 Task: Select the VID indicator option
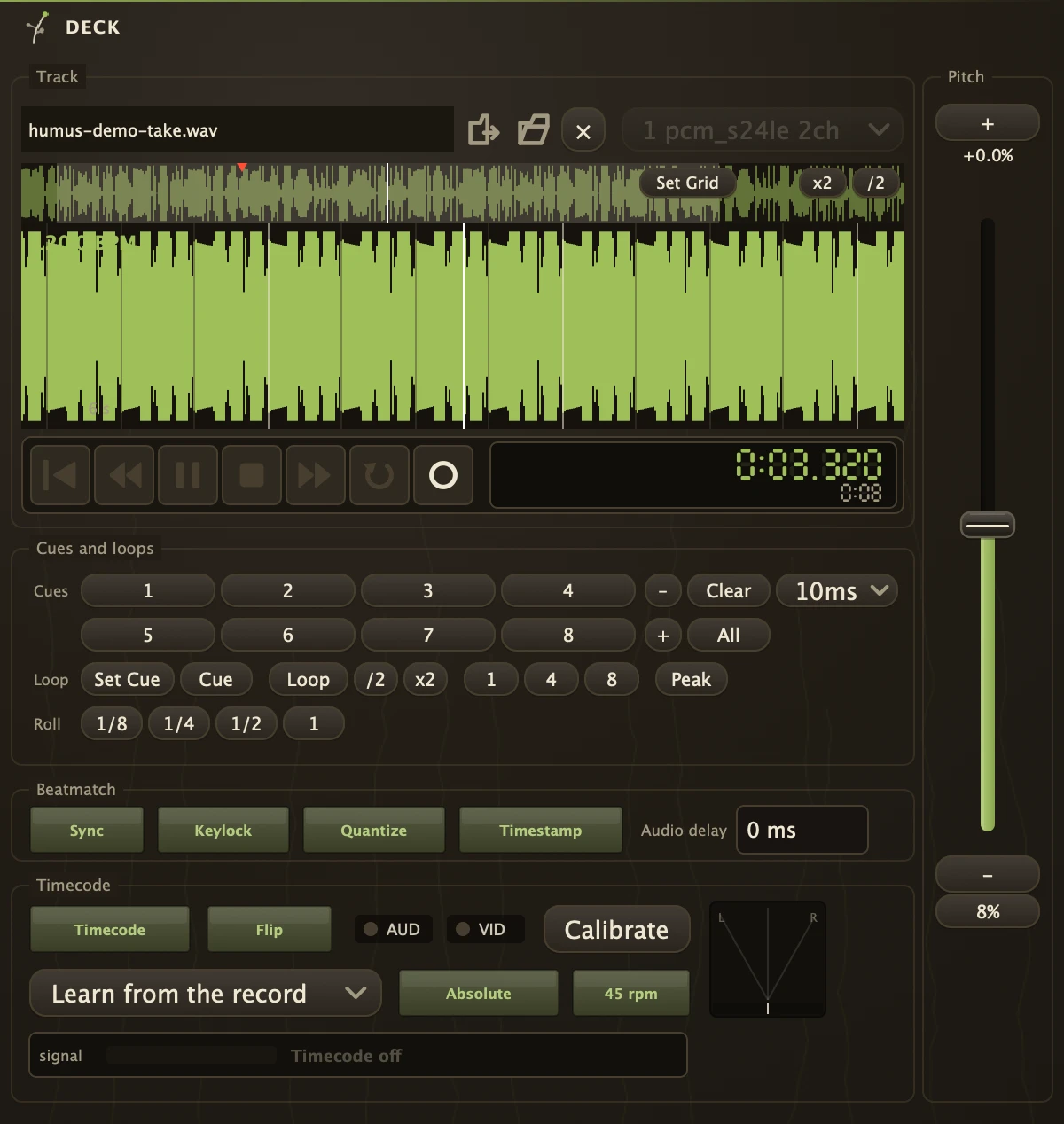point(485,929)
